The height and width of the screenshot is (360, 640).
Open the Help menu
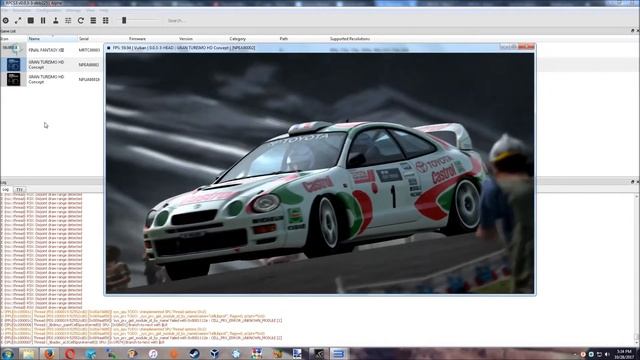click(x=104, y=11)
